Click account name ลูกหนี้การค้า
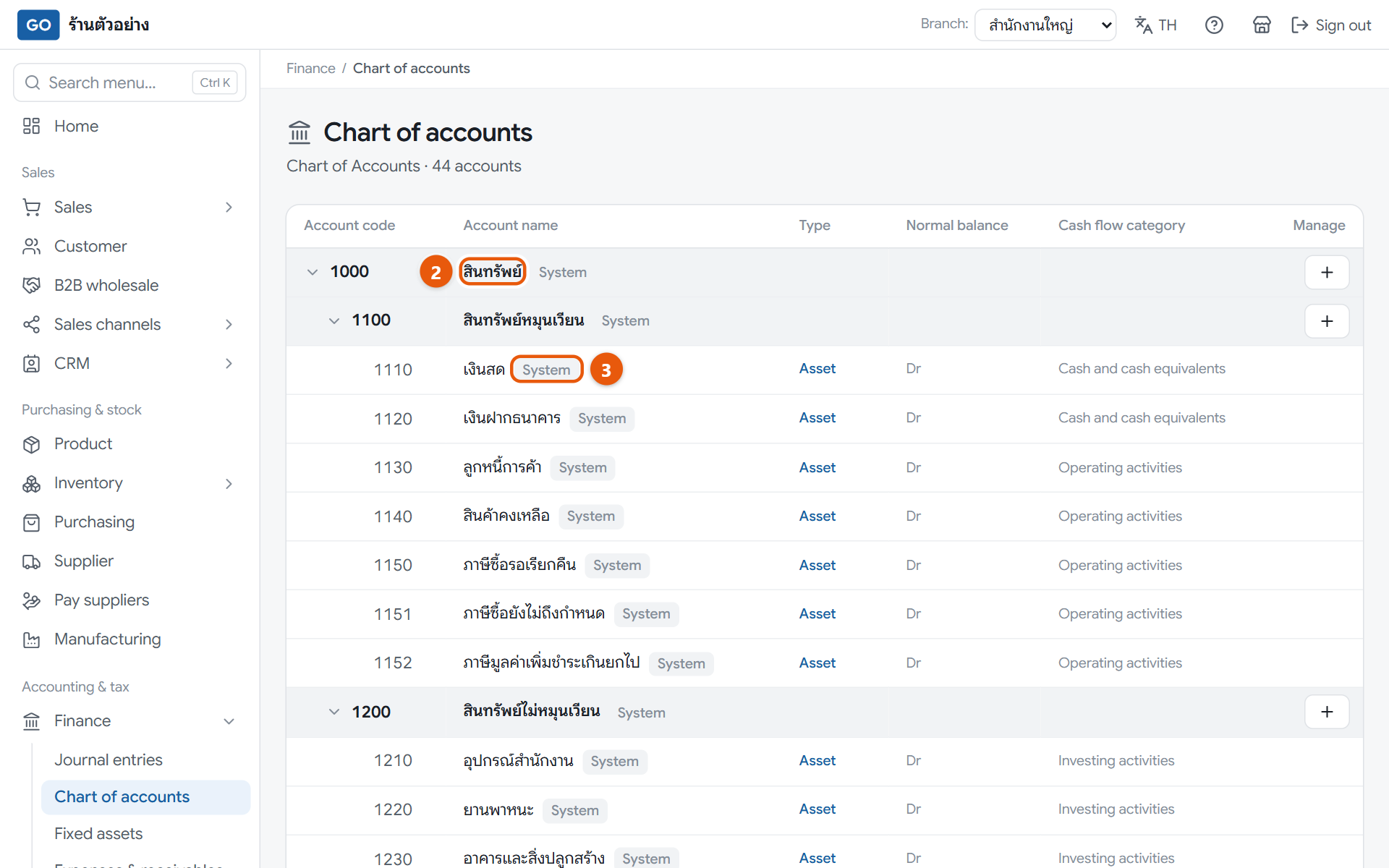The height and width of the screenshot is (868, 1389). (x=503, y=467)
